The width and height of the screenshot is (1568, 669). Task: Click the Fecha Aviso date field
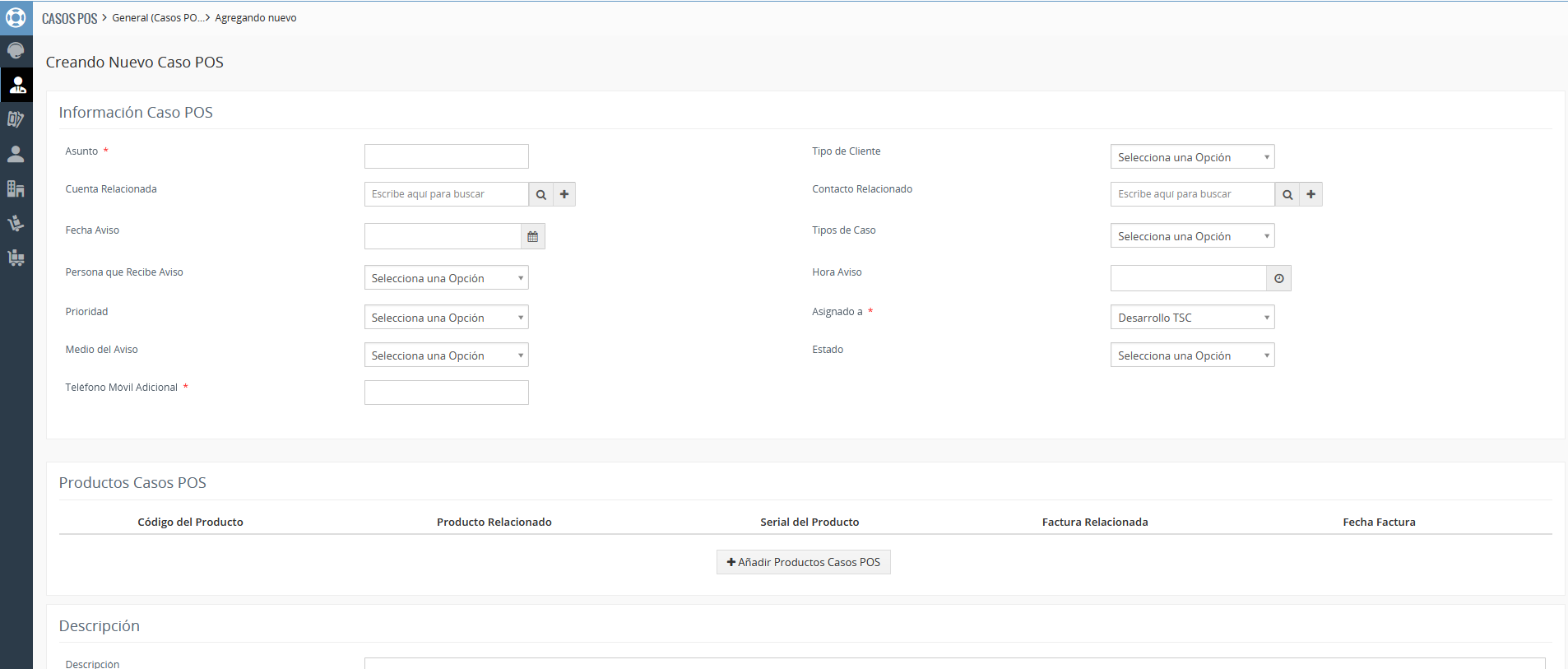pyautogui.click(x=443, y=236)
